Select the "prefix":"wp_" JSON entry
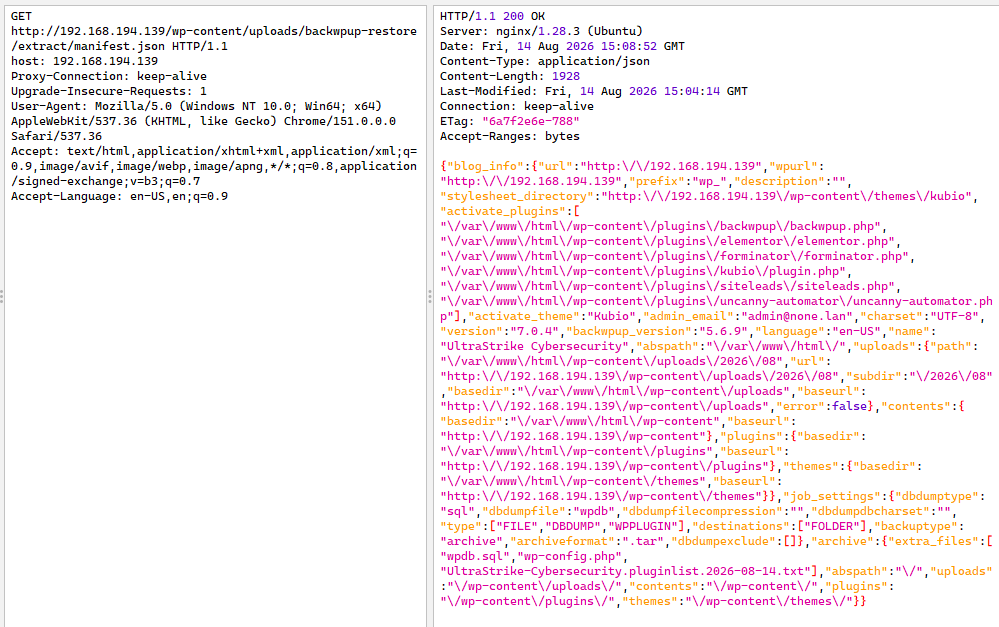Image resolution: width=999 pixels, height=627 pixels. (678, 181)
